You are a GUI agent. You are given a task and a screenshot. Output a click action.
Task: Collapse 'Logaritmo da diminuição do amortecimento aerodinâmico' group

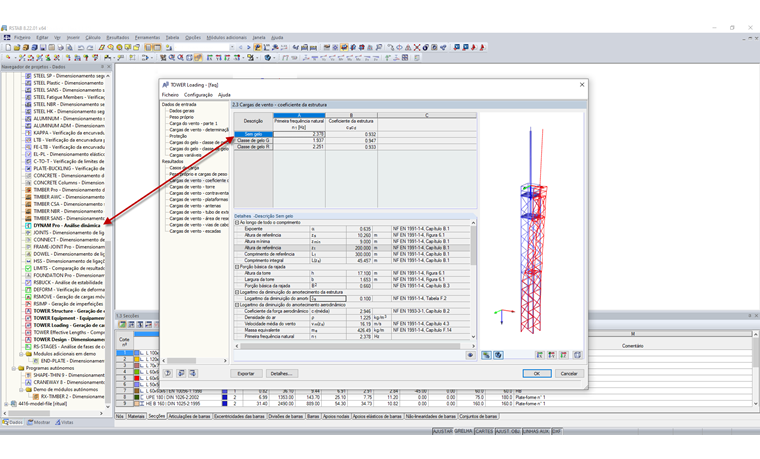237,305
